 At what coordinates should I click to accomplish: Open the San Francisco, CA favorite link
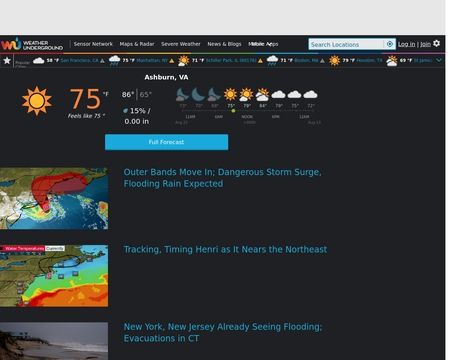pyautogui.click(x=80, y=61)
